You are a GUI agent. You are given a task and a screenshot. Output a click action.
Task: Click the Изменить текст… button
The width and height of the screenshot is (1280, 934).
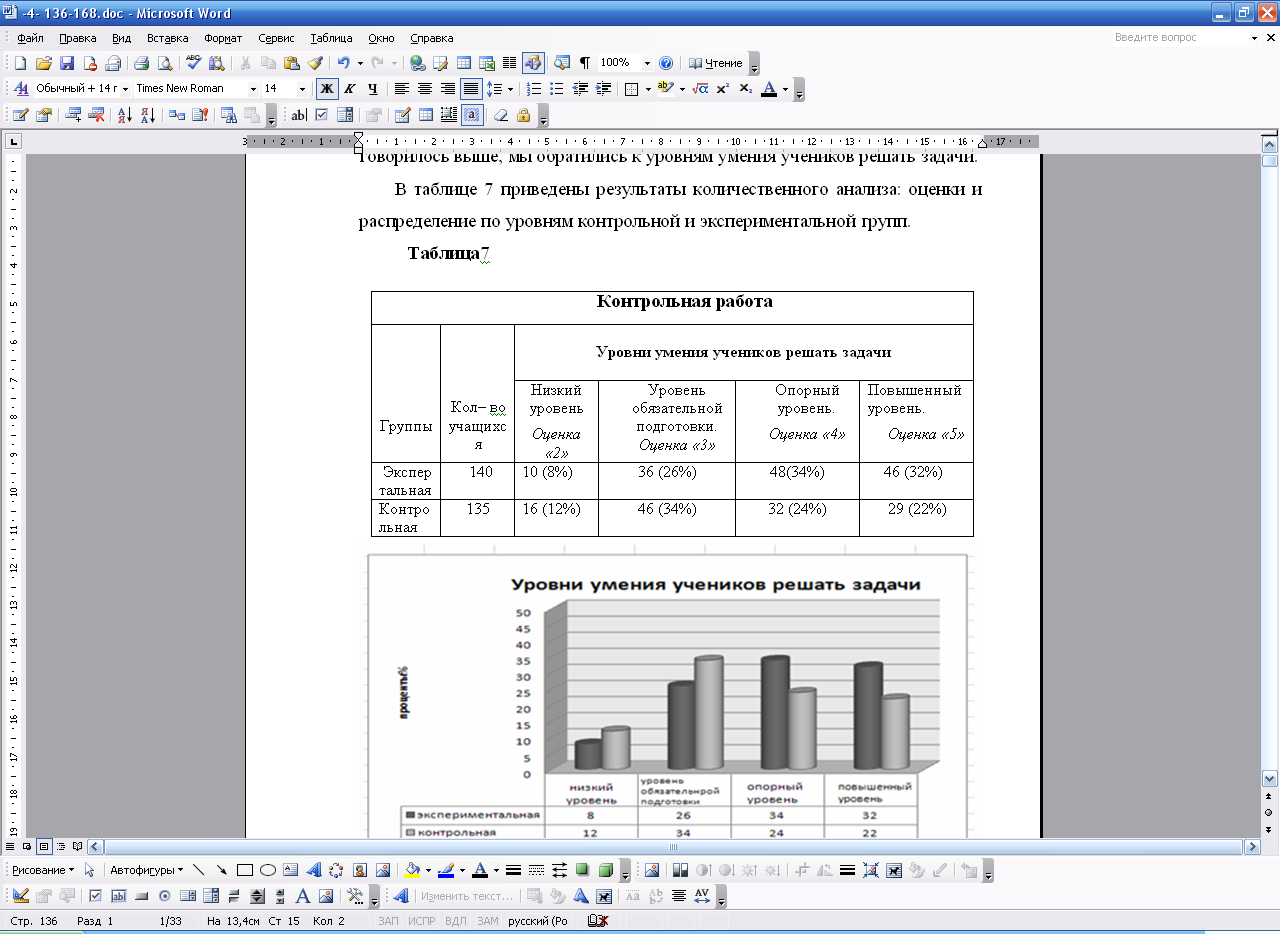coord(467,896)
